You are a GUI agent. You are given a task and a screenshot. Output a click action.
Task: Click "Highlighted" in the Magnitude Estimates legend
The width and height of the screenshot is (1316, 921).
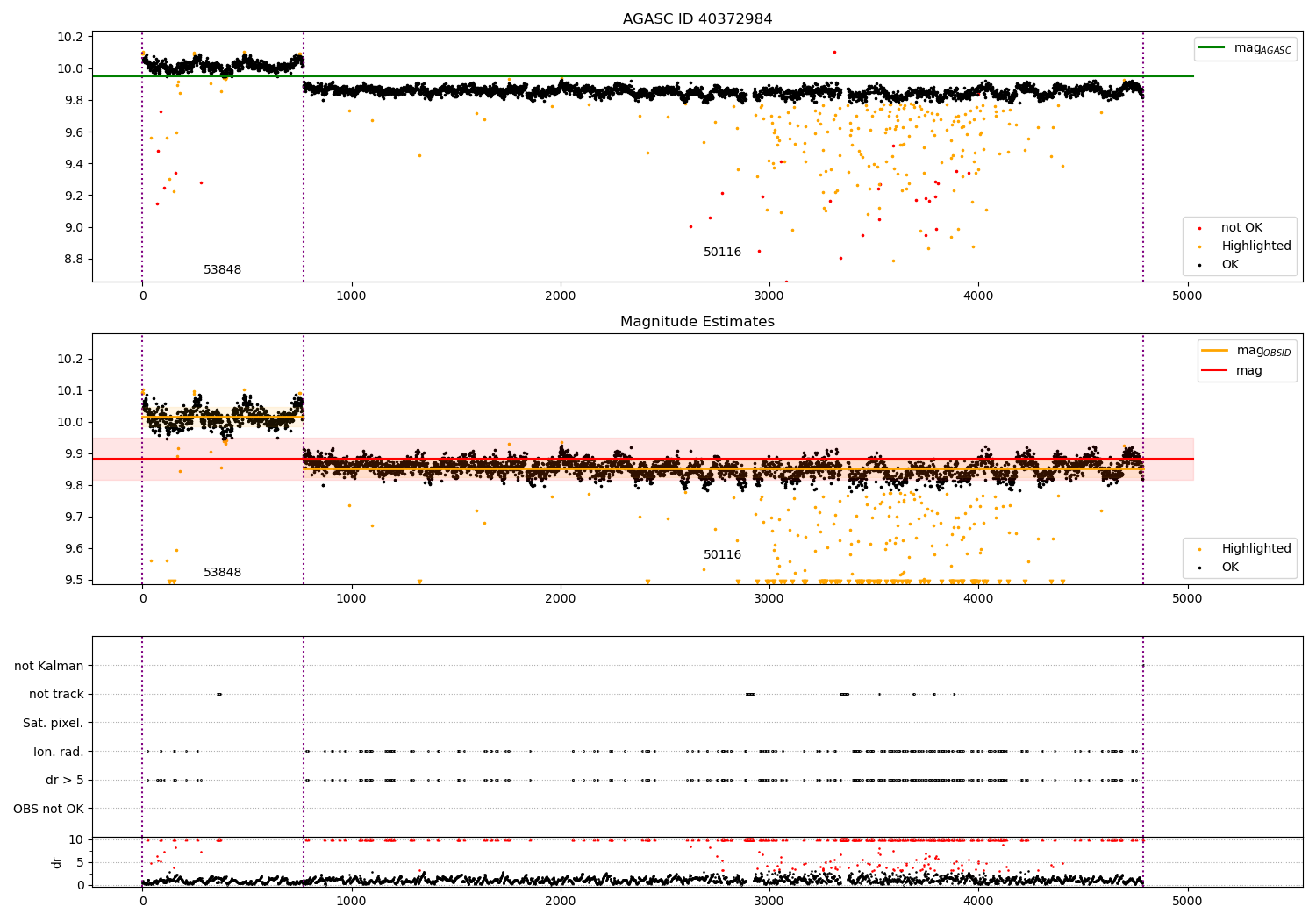[x=1256, y=549]
